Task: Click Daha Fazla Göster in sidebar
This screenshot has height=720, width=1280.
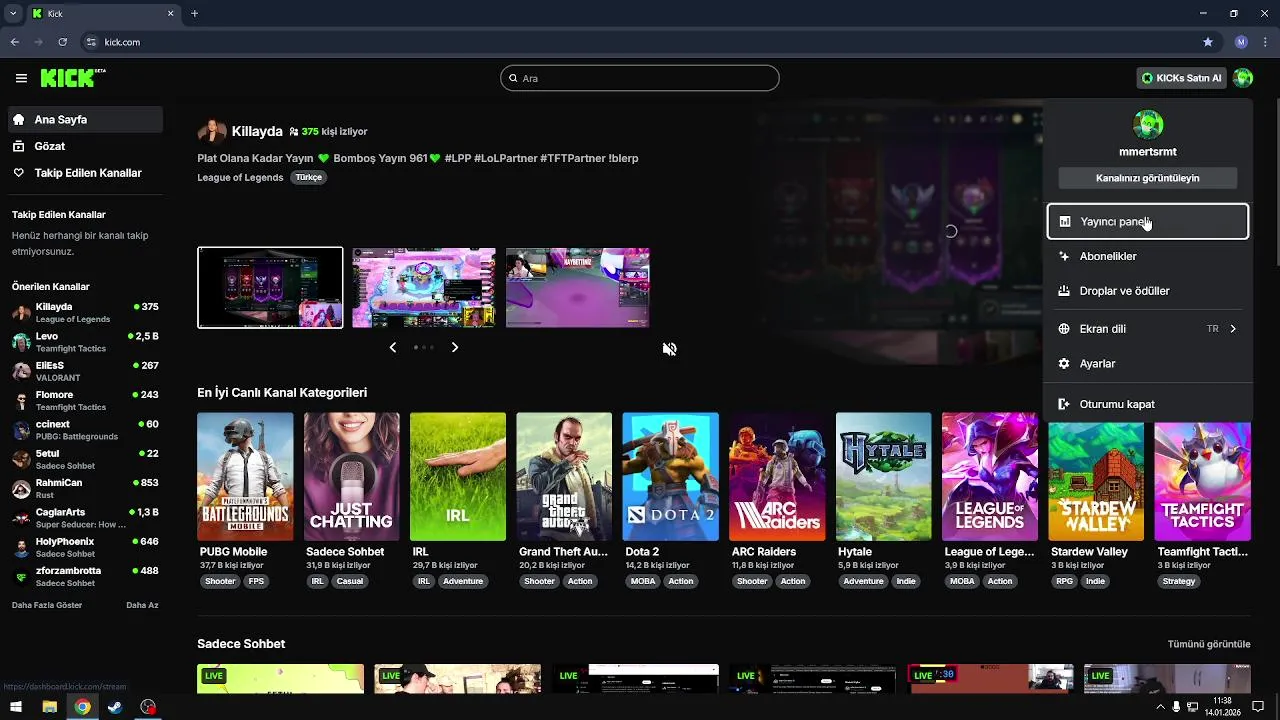Action: tap(47, 605)
